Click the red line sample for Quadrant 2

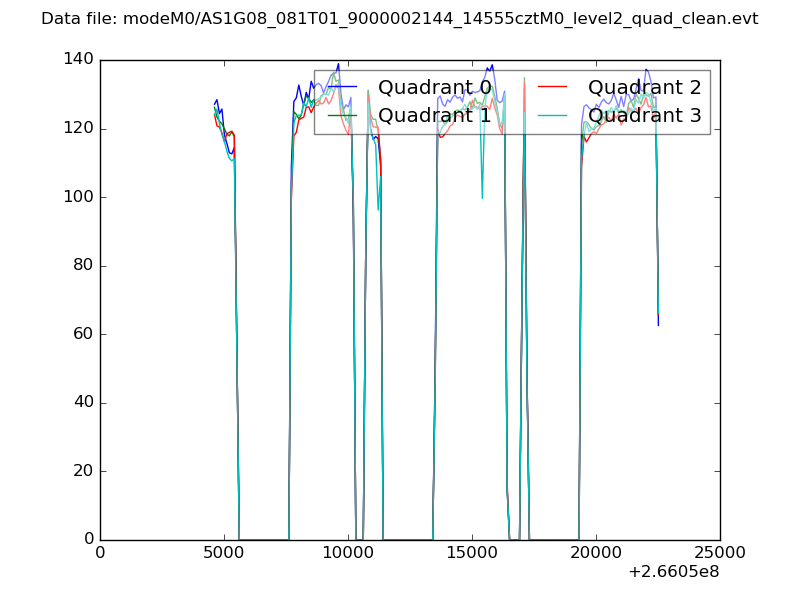coord(552,87)
